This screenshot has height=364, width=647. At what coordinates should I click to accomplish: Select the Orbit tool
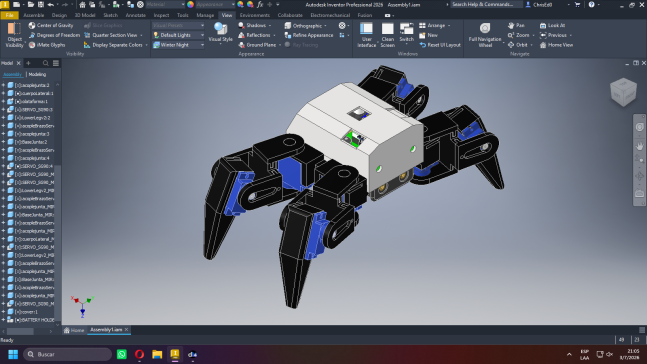[x=518, y=45]
